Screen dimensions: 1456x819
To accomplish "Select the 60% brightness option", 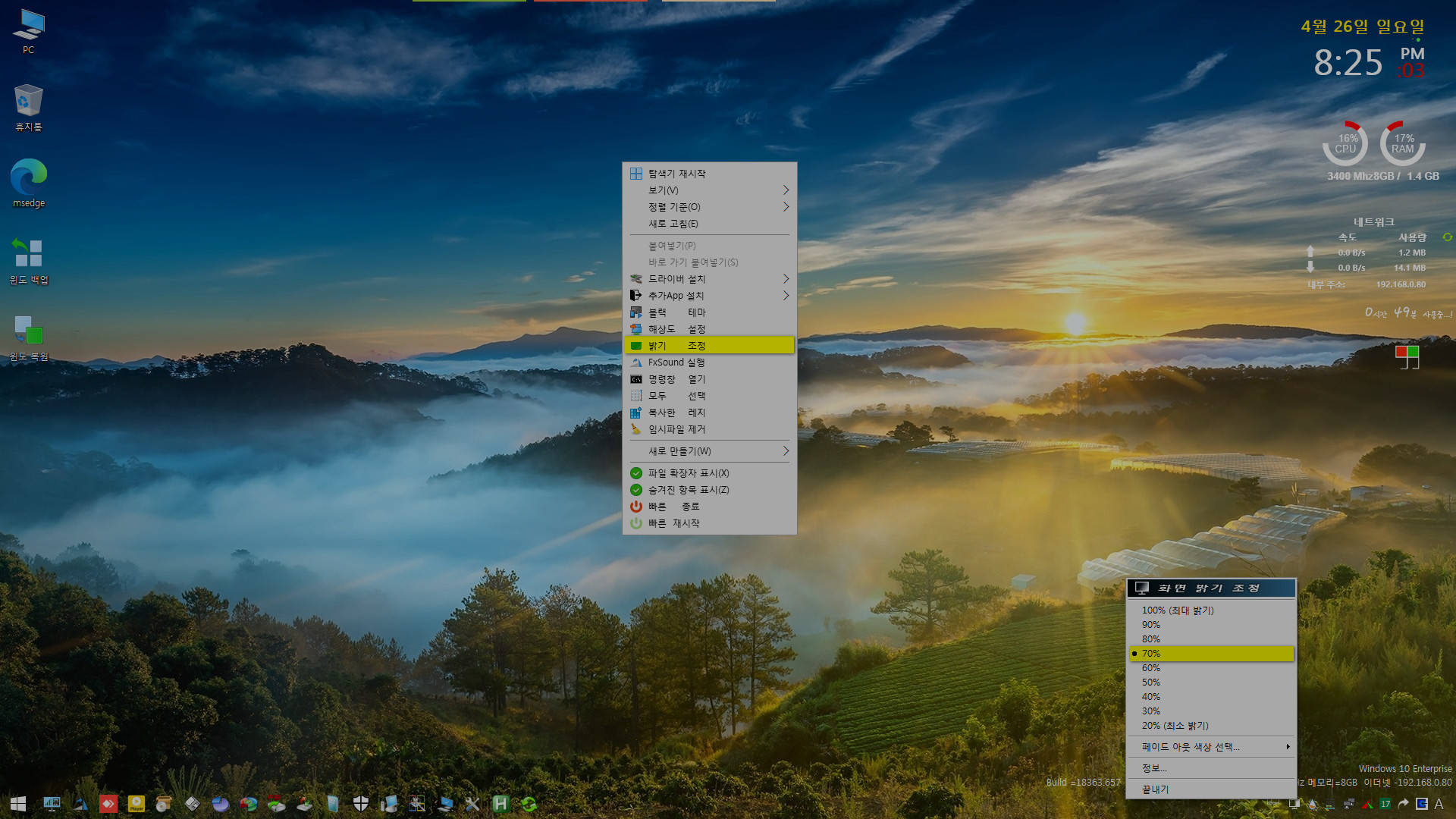I will (x=1211, y=668).
